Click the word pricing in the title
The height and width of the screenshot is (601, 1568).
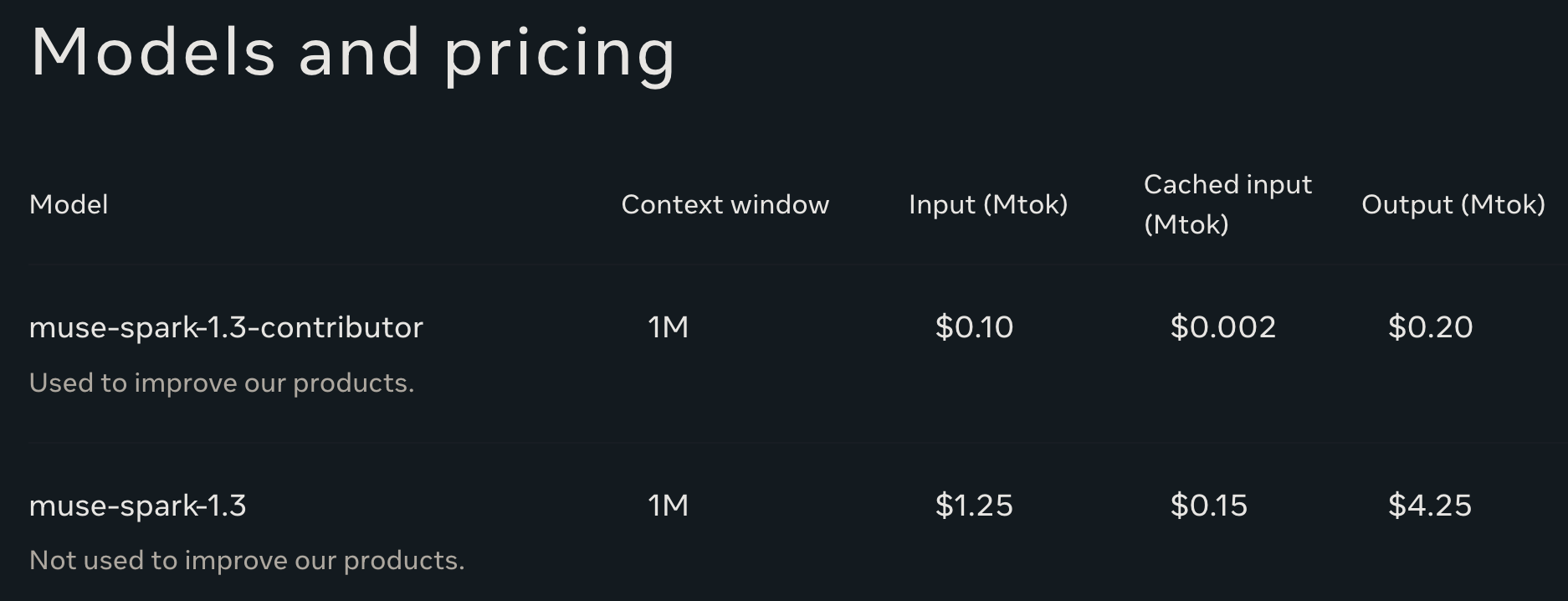(x=559, y=55)
